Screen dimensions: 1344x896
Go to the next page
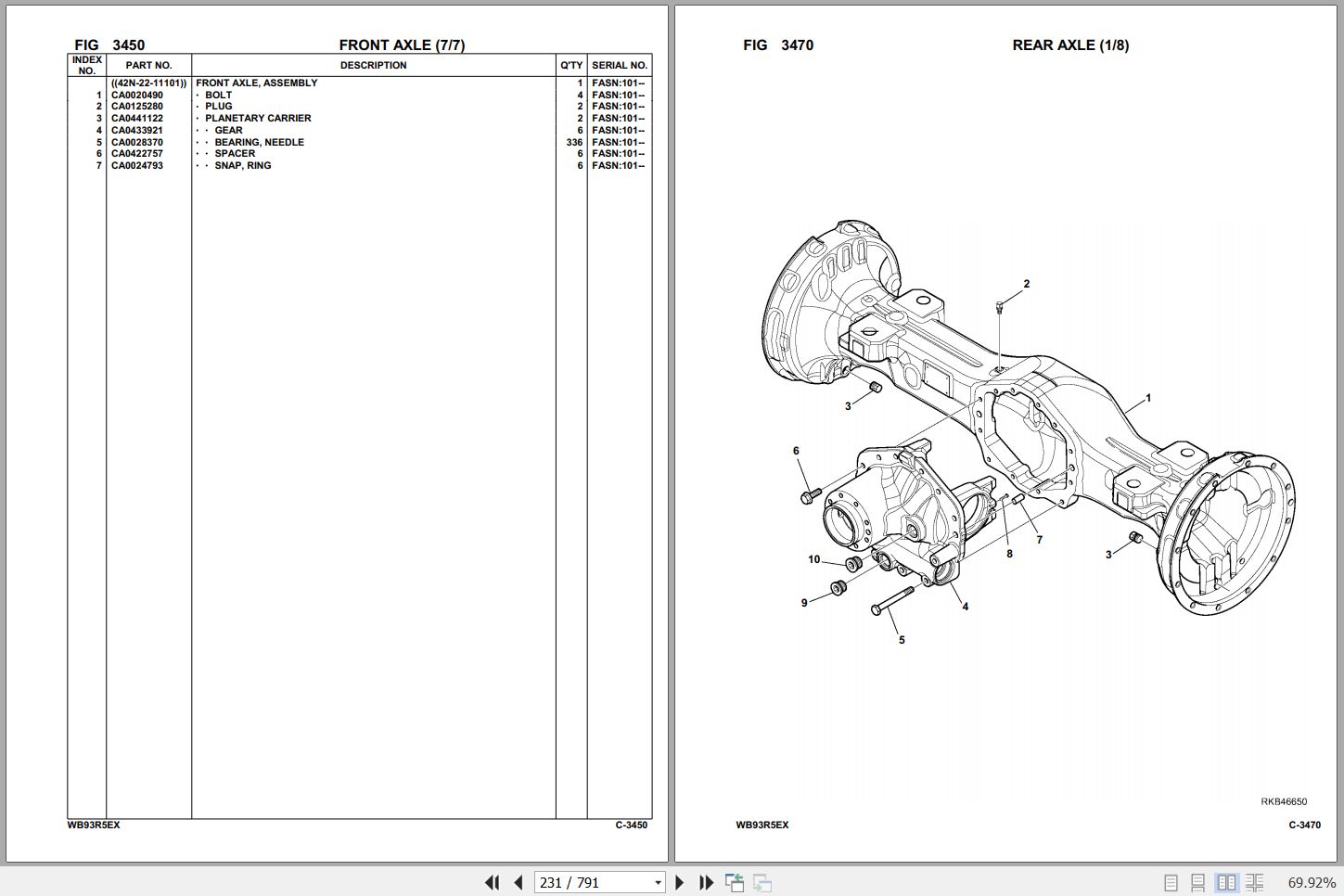[680, 882]
